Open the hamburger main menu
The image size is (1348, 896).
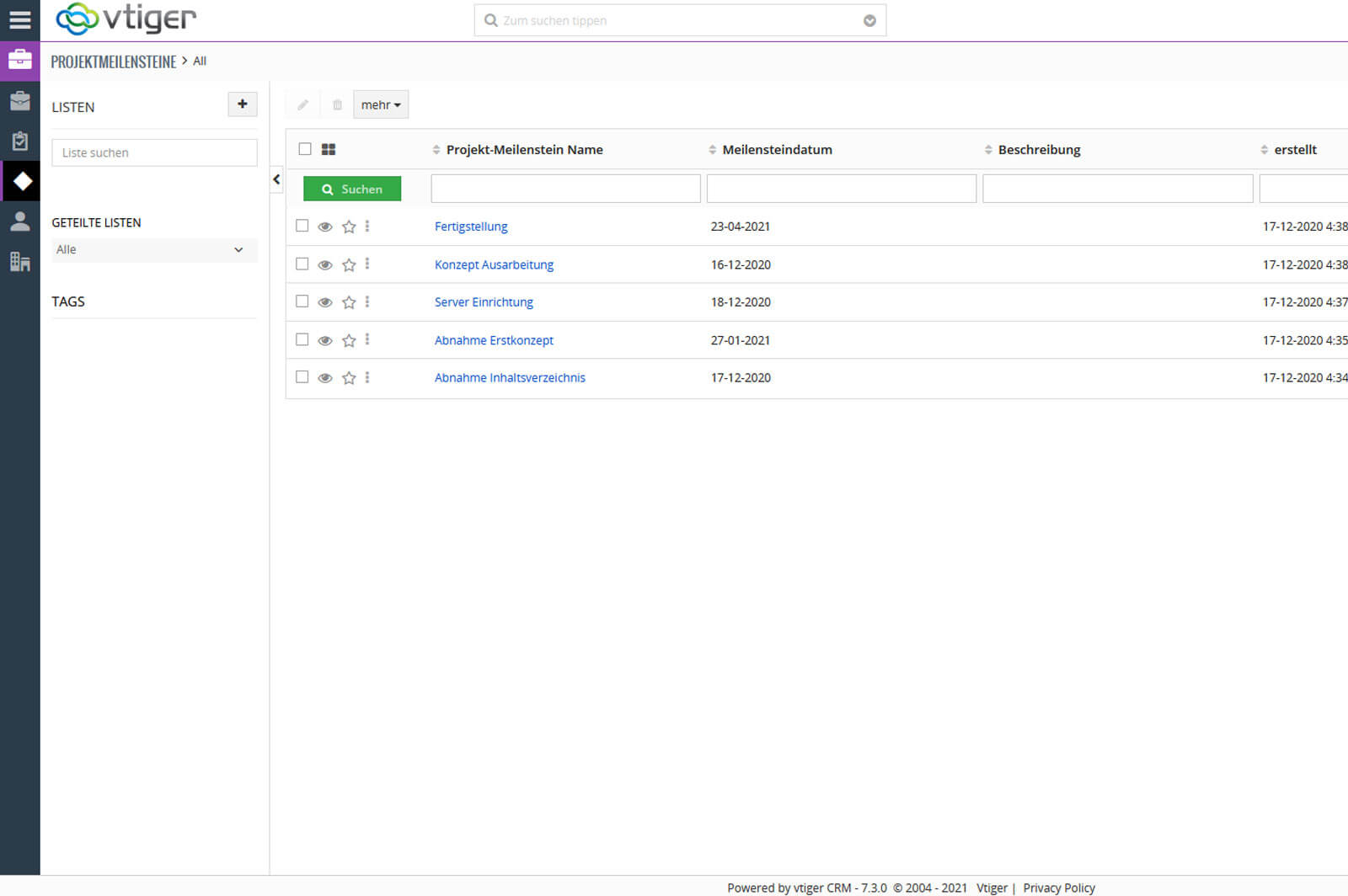(x=19, y=20)
